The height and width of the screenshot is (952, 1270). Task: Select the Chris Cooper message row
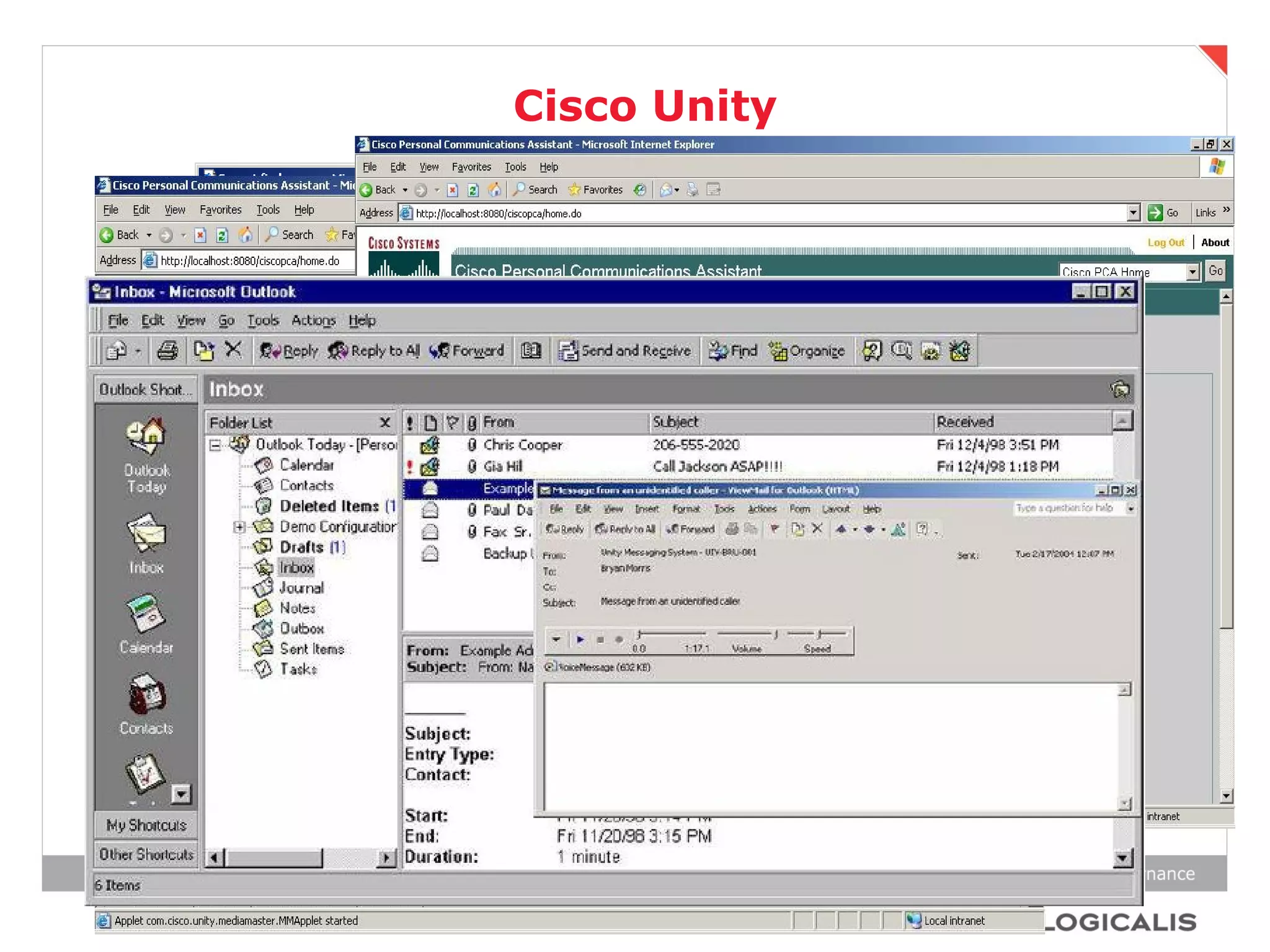tap(758, 444)
